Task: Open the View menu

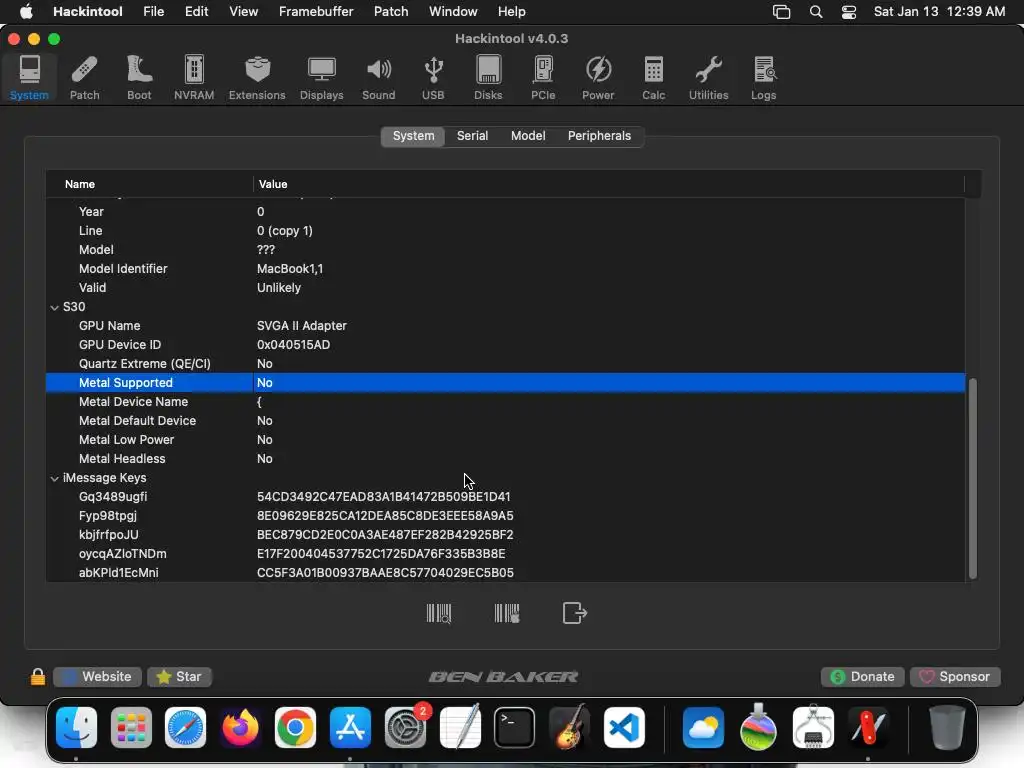Action: [x=244, y=12]
